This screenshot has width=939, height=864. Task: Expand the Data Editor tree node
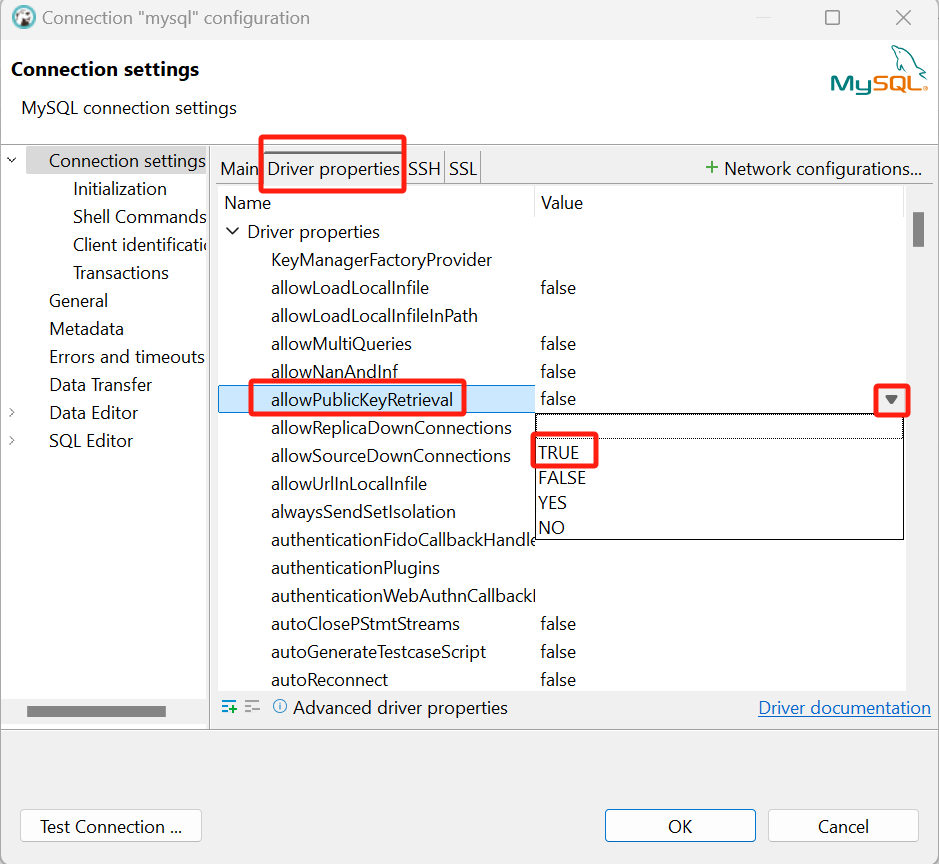tap(12, 413)
